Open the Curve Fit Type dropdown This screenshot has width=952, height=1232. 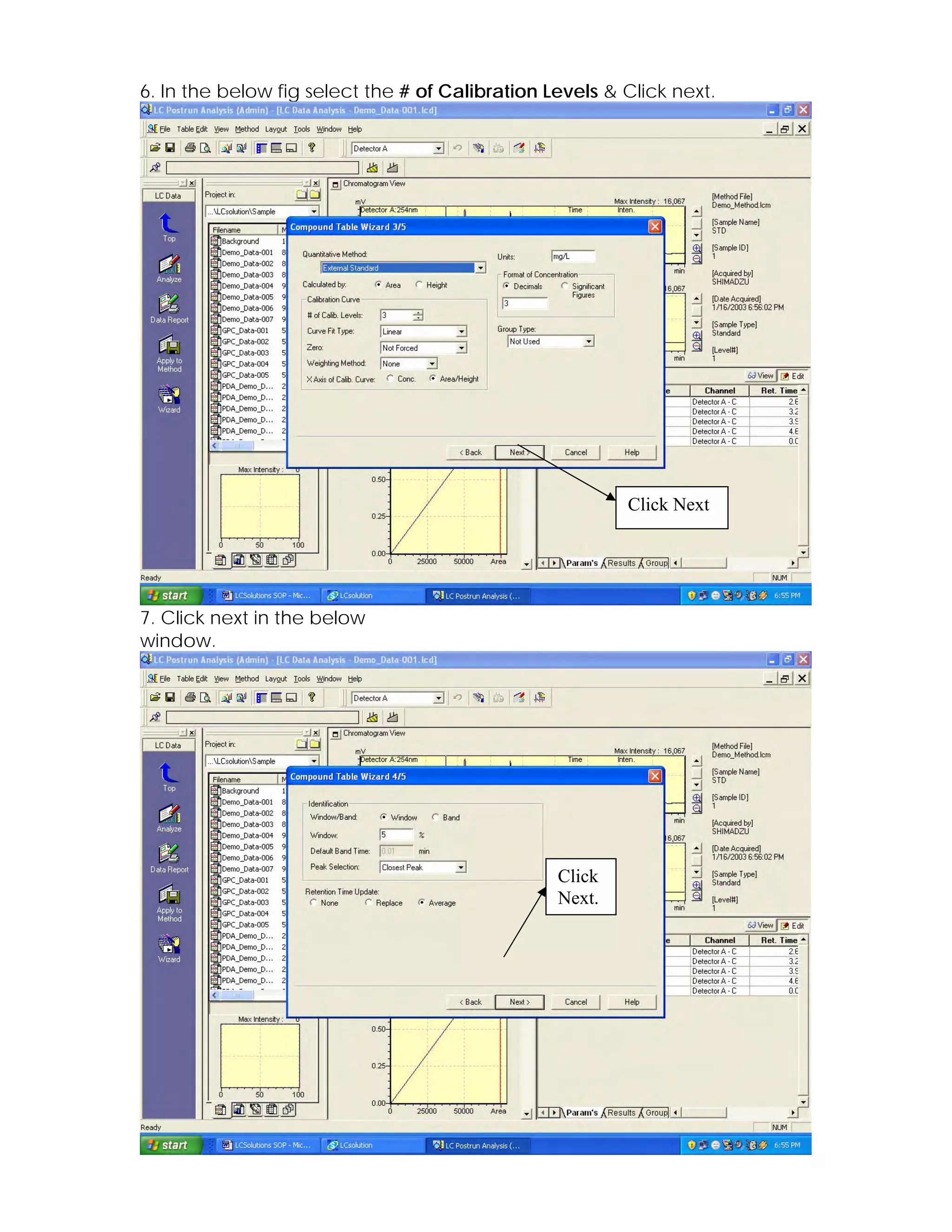[x=461, y=331]
